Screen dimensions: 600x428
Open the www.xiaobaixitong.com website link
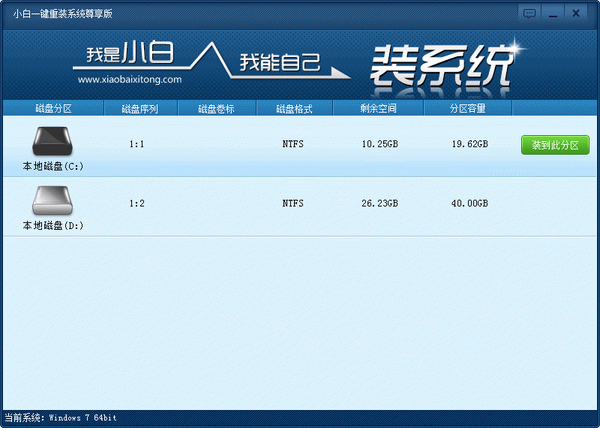coord(130,80)
